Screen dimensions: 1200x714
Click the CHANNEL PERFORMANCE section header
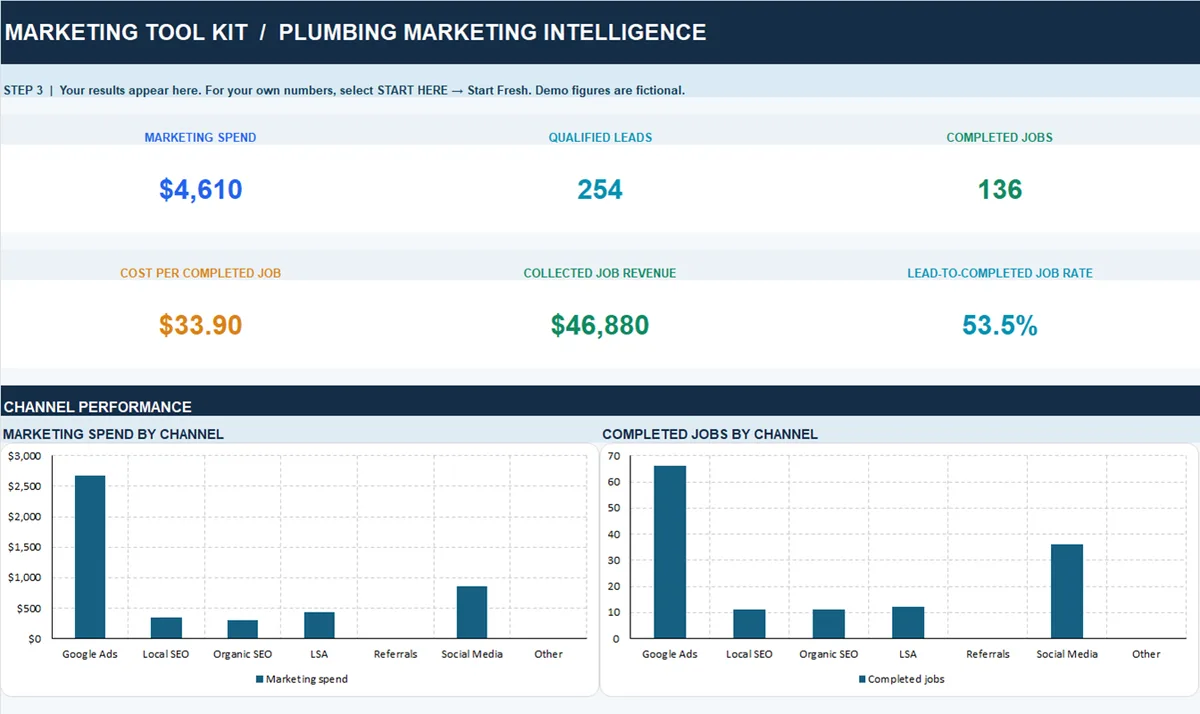tap(97, 407)
